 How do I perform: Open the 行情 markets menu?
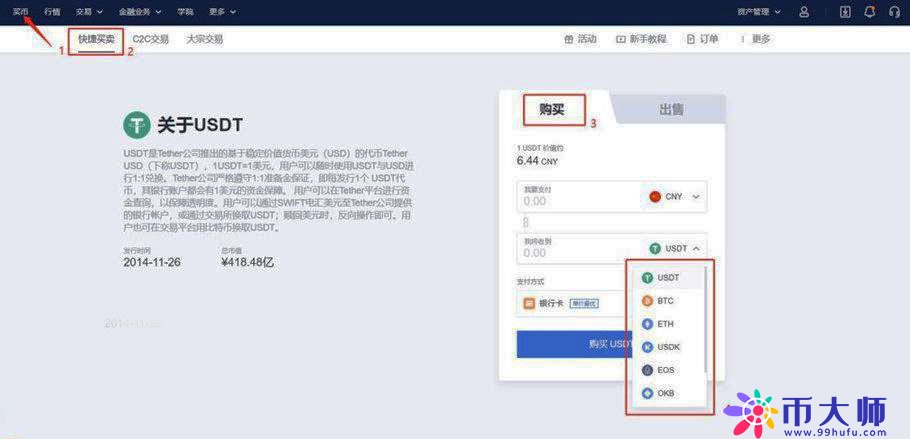point(52,12)
